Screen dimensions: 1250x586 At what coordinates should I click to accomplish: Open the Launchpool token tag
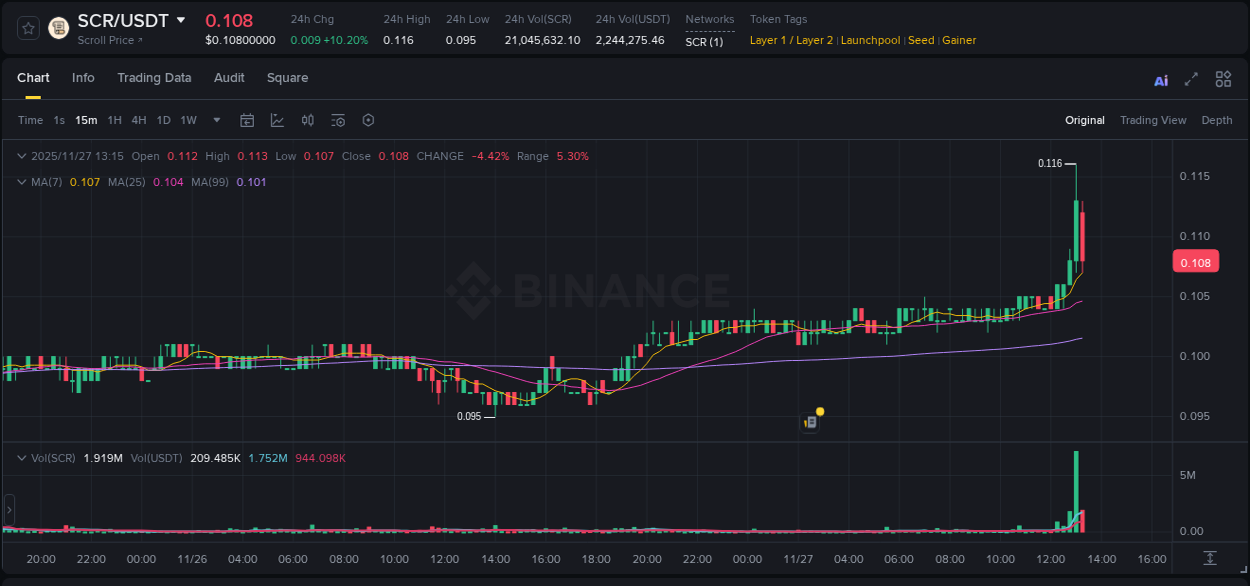870,40
